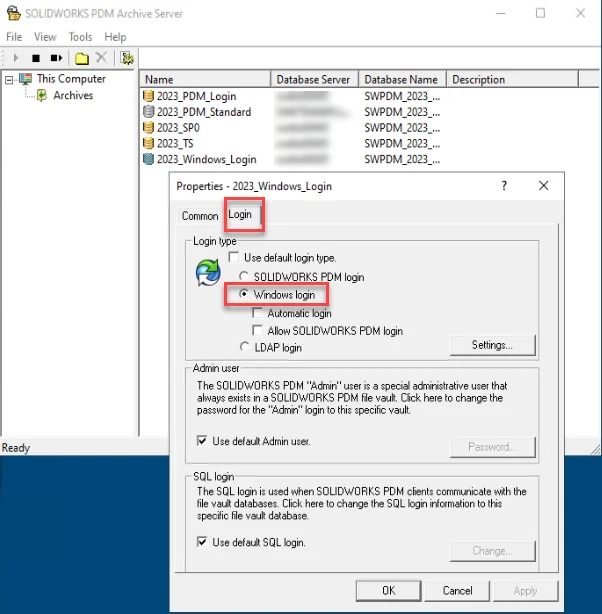Select the 2023_PDM_Login vault name
This screenshot has width=602, height=614.
(x=197, y=96)
